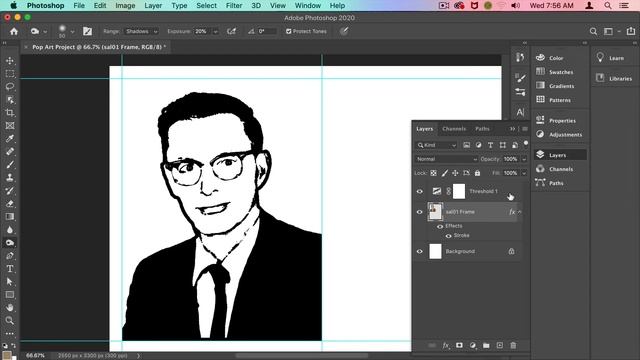Toggle lock all on layer
This screenshot has height=360, width=640.
click(477, 173)
